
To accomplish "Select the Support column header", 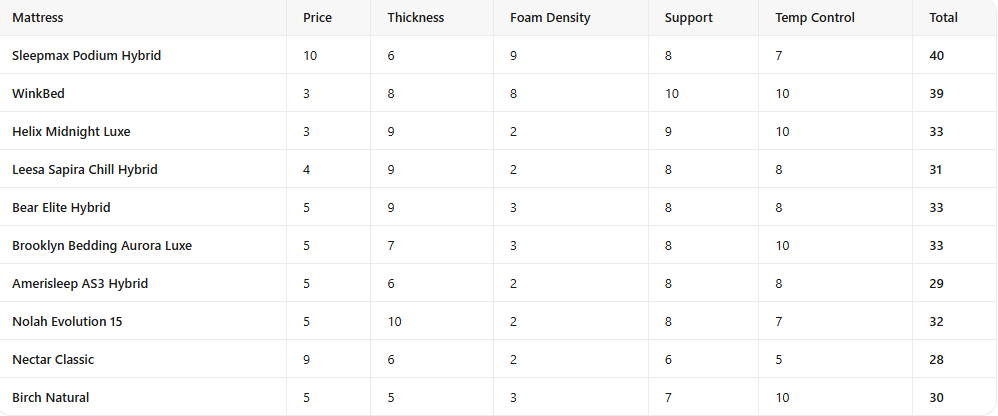I will tap(689, 18).
